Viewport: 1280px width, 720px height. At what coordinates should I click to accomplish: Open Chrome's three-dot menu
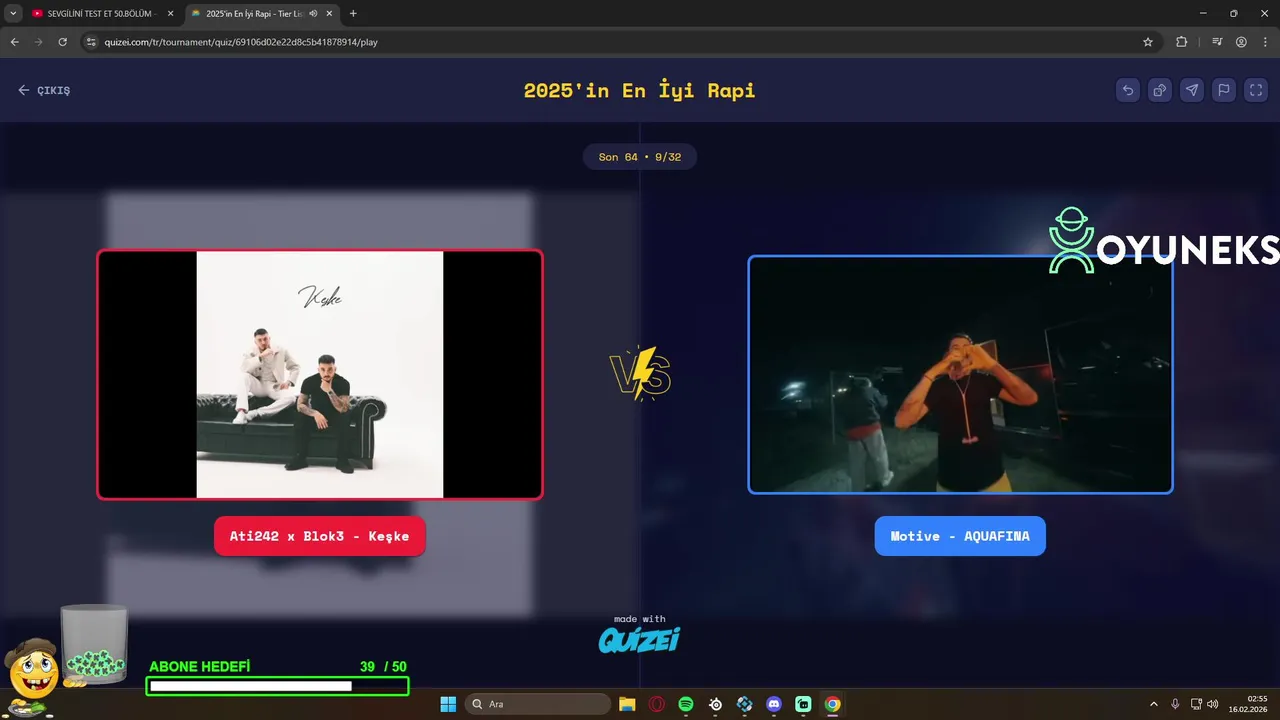pos(1264,42)
